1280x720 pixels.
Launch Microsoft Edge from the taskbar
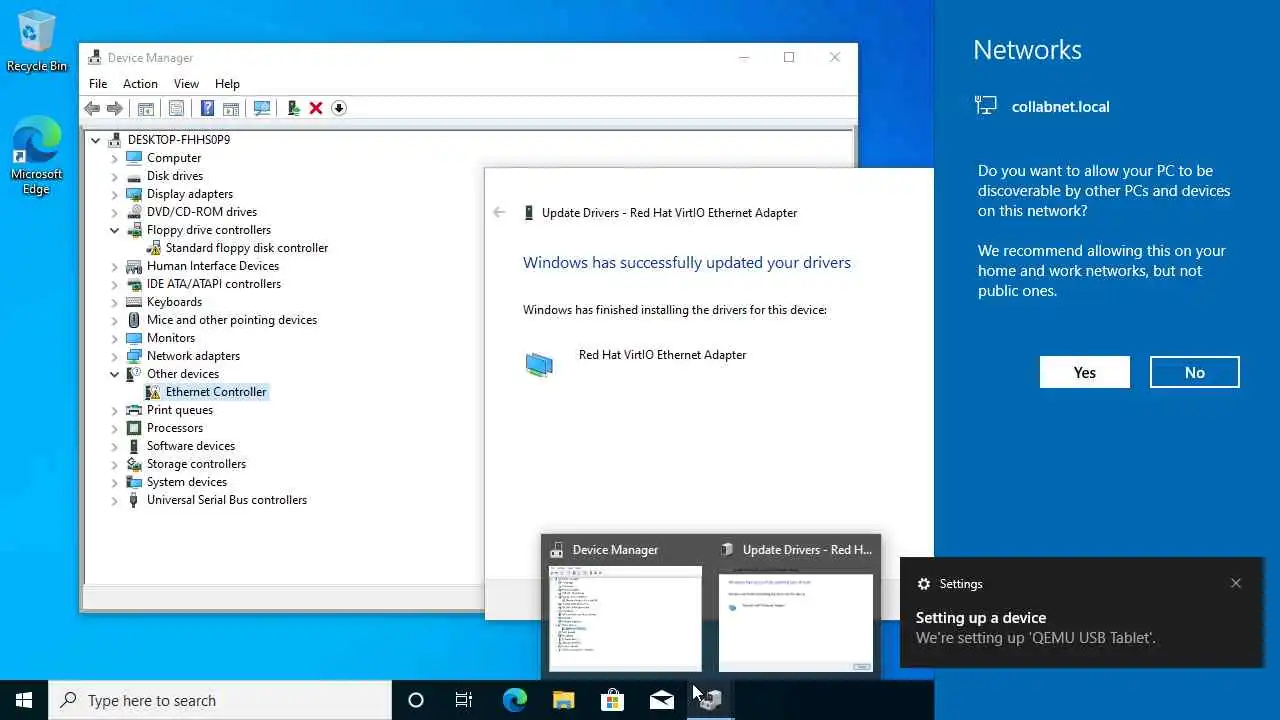pyautogui.click(x=514, y=701)
